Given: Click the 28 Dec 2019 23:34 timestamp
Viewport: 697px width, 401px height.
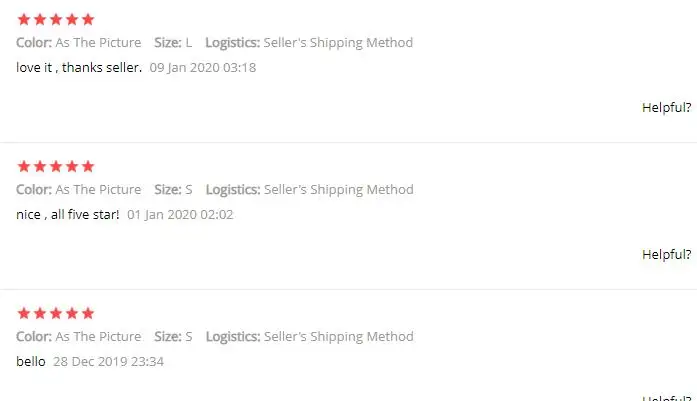Looking at the screenshot, I should pyautogui.click(x=108, y=361).
